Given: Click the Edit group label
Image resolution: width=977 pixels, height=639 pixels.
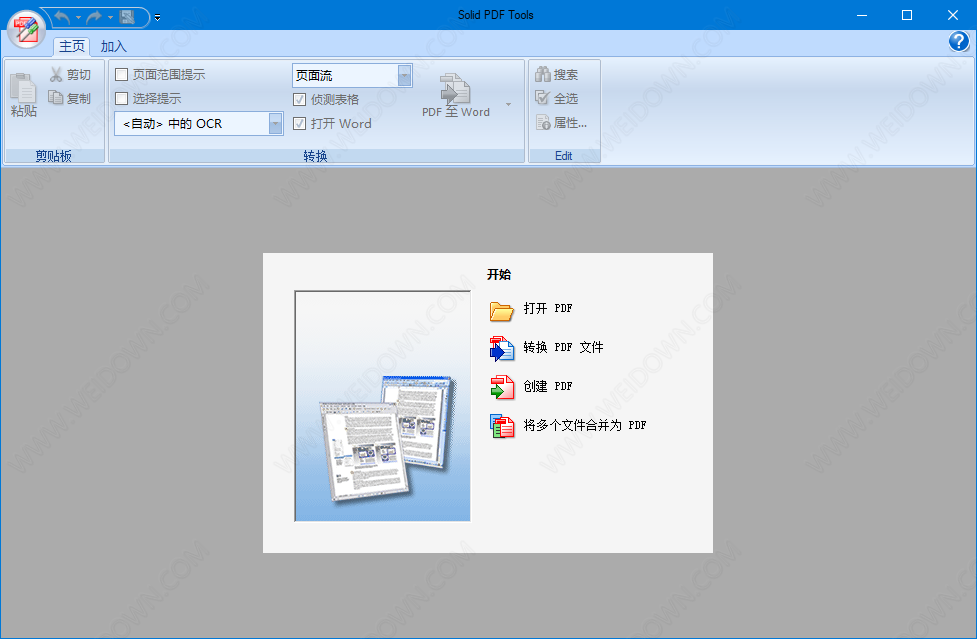Looking at the screenshot, I should 564,156.
